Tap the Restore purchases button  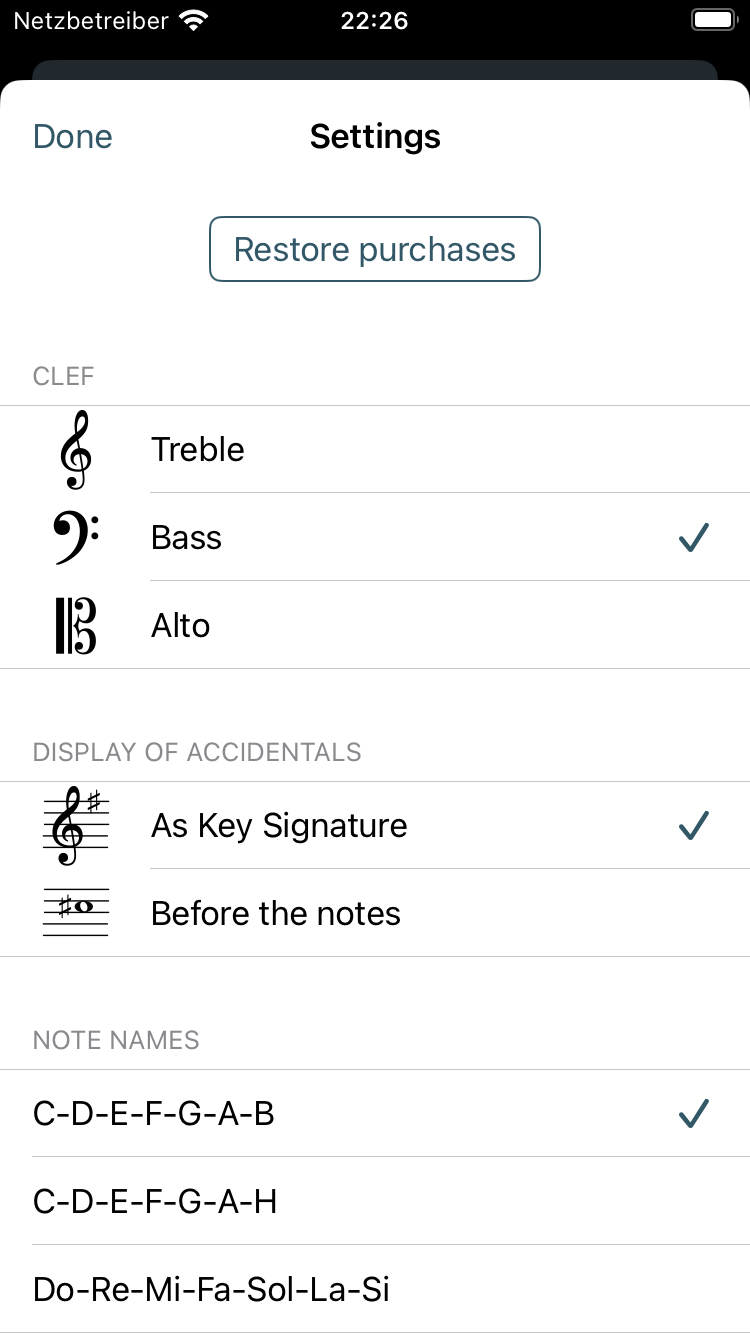[x=375, y=249]
